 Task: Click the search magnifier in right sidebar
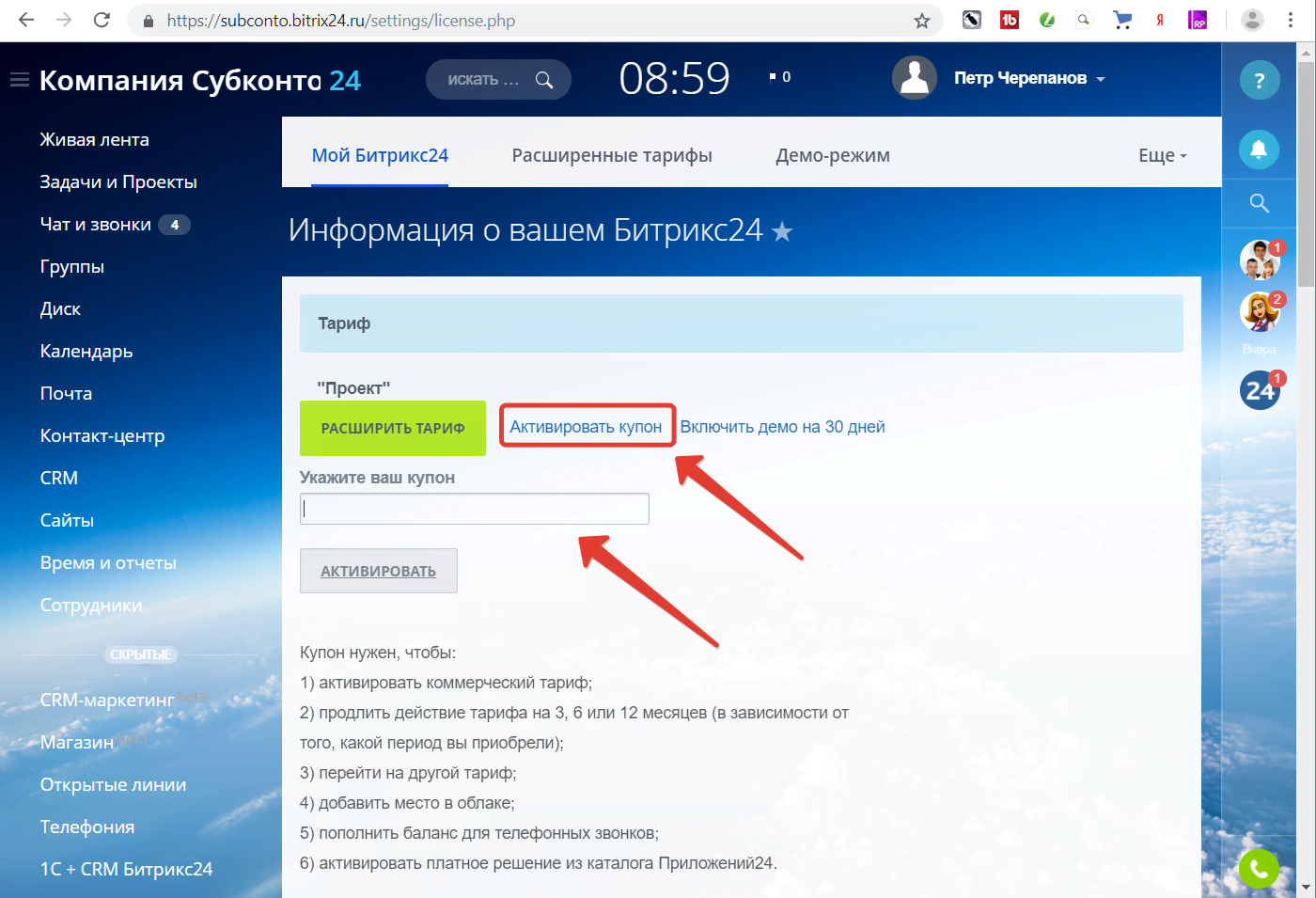click(1260, 203)
